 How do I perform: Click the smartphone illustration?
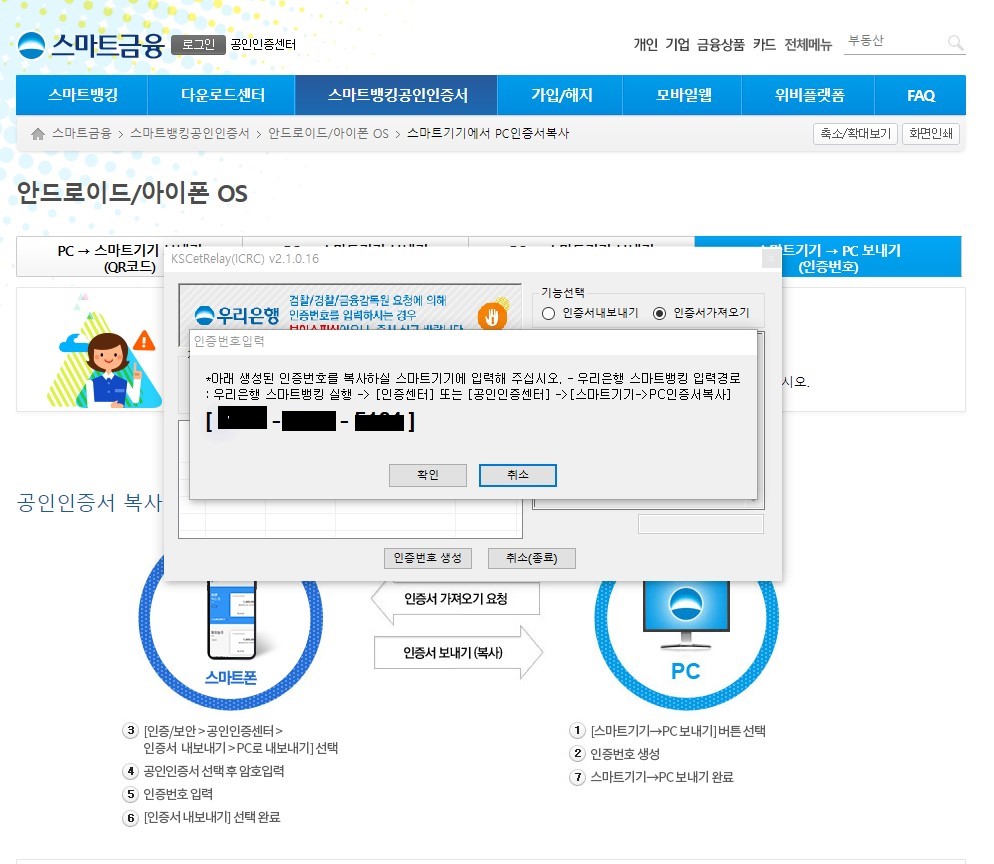[232, 620]
